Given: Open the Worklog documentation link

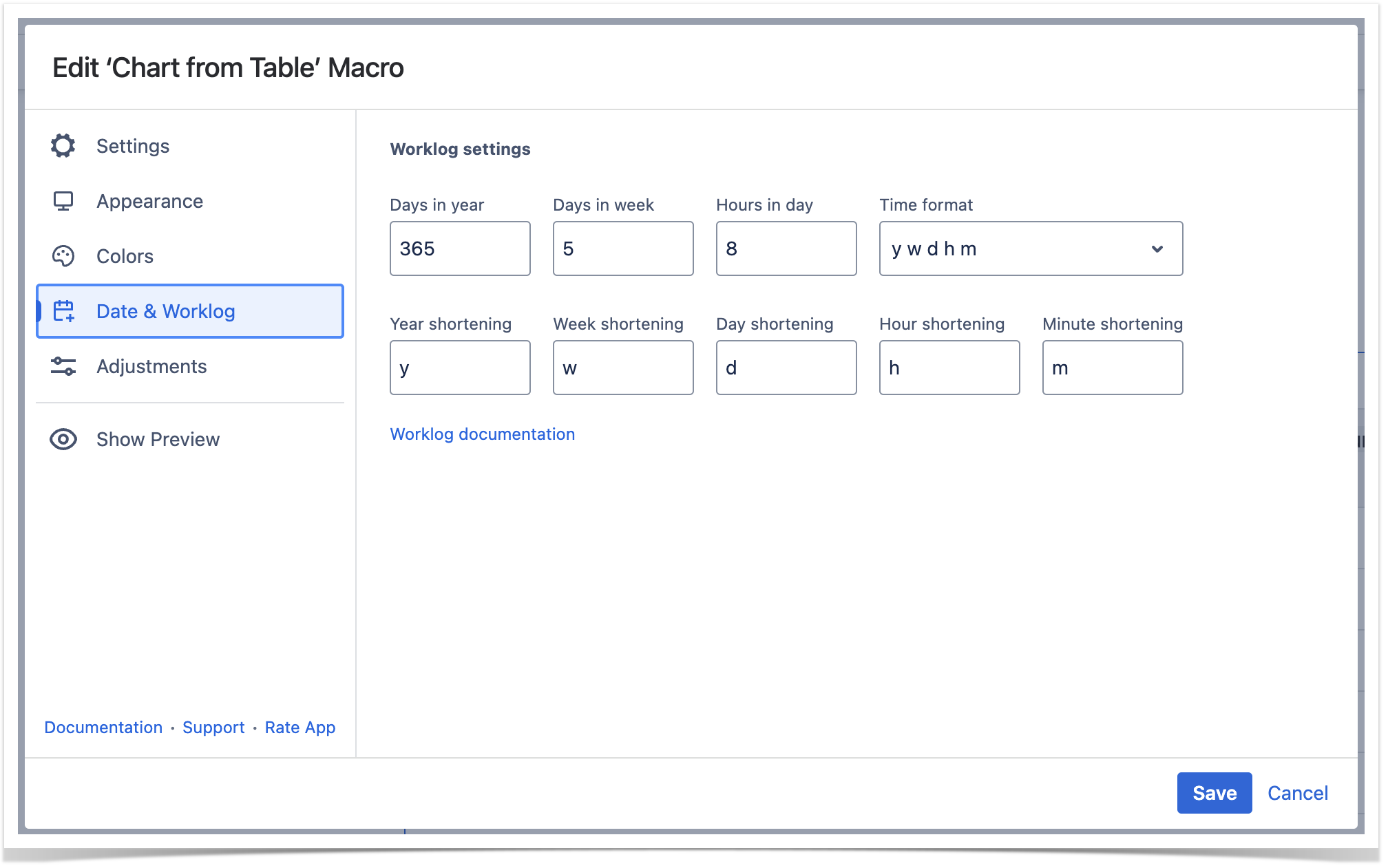Looking at the screenshot, I should coord(482,434).
